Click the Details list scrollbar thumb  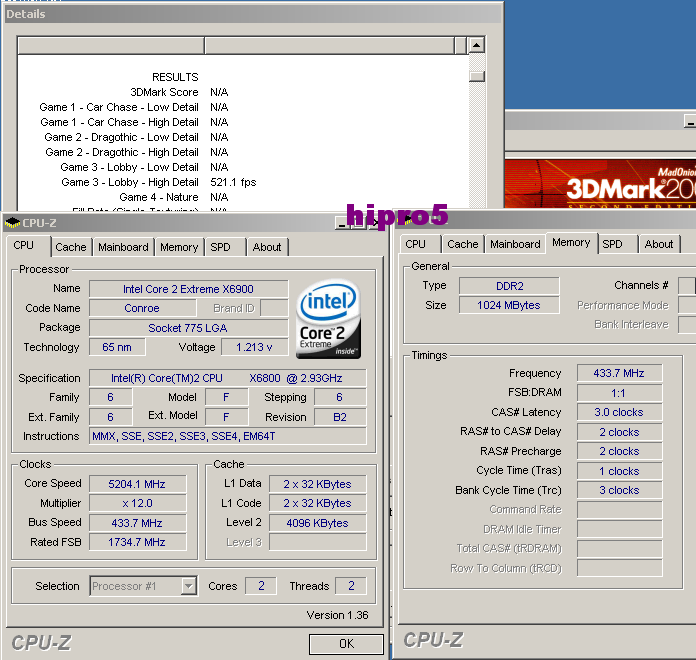[x=477, y=76]
